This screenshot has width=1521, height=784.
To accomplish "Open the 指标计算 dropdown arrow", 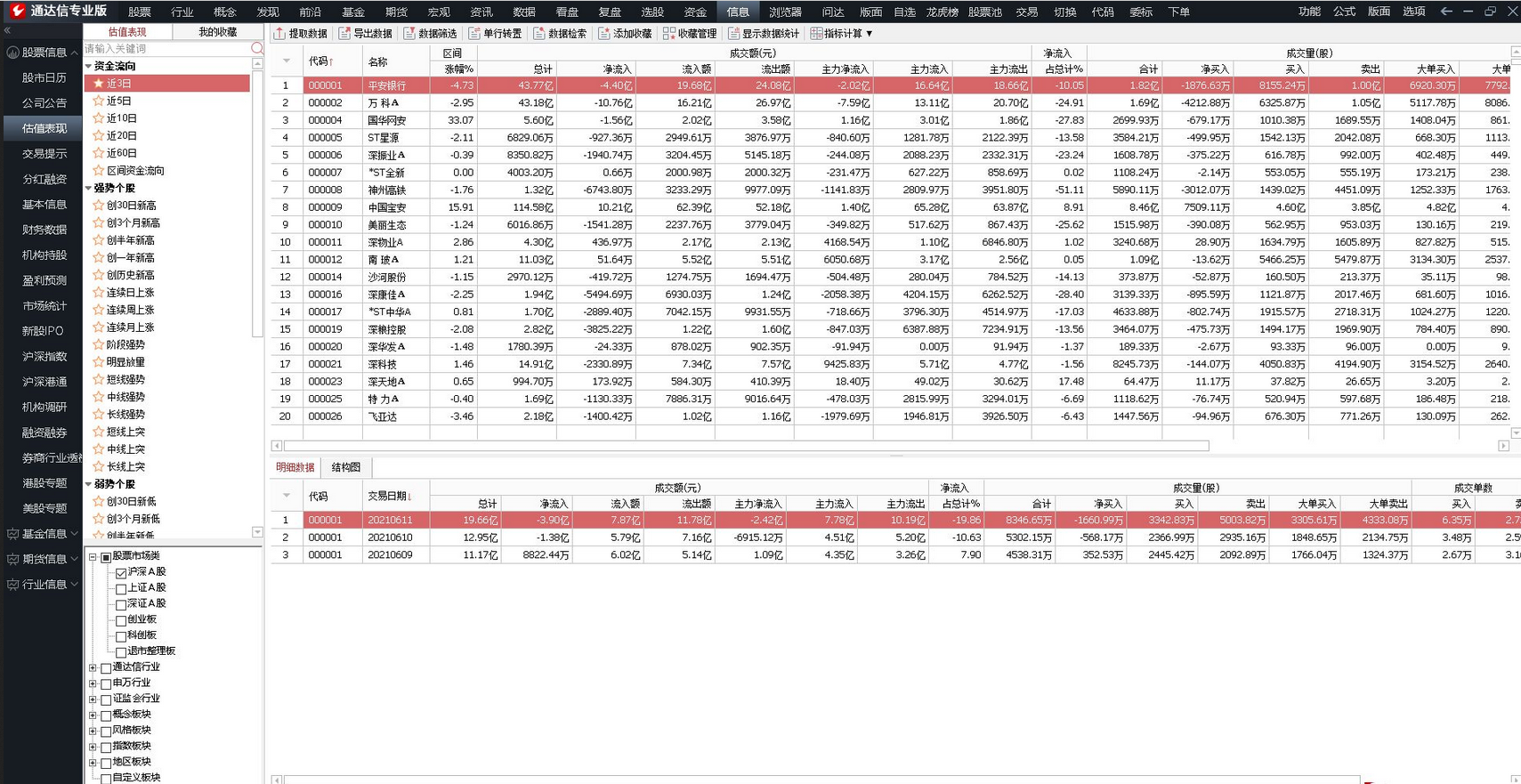I will point(870,34).
